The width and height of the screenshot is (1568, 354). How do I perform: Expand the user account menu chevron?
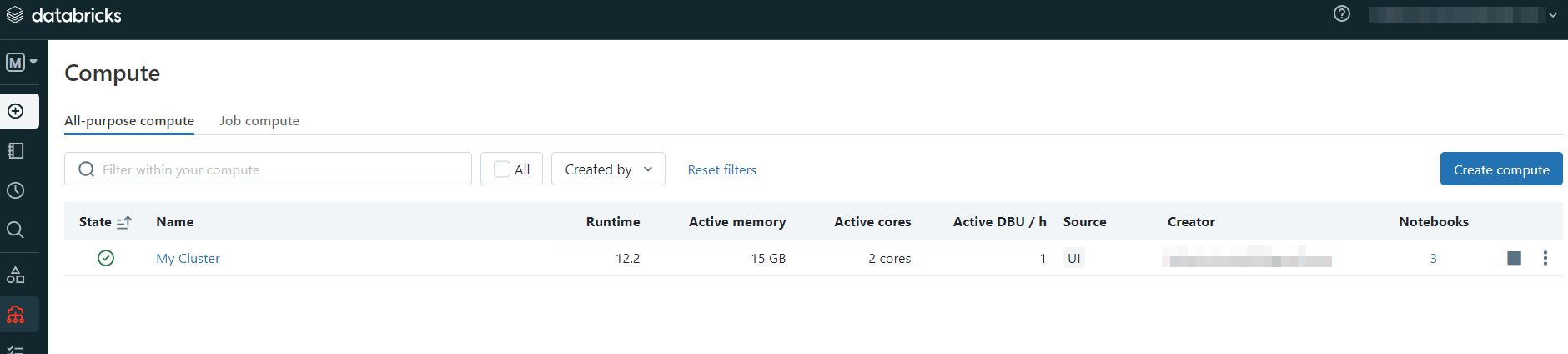[x=1552, y=15]
